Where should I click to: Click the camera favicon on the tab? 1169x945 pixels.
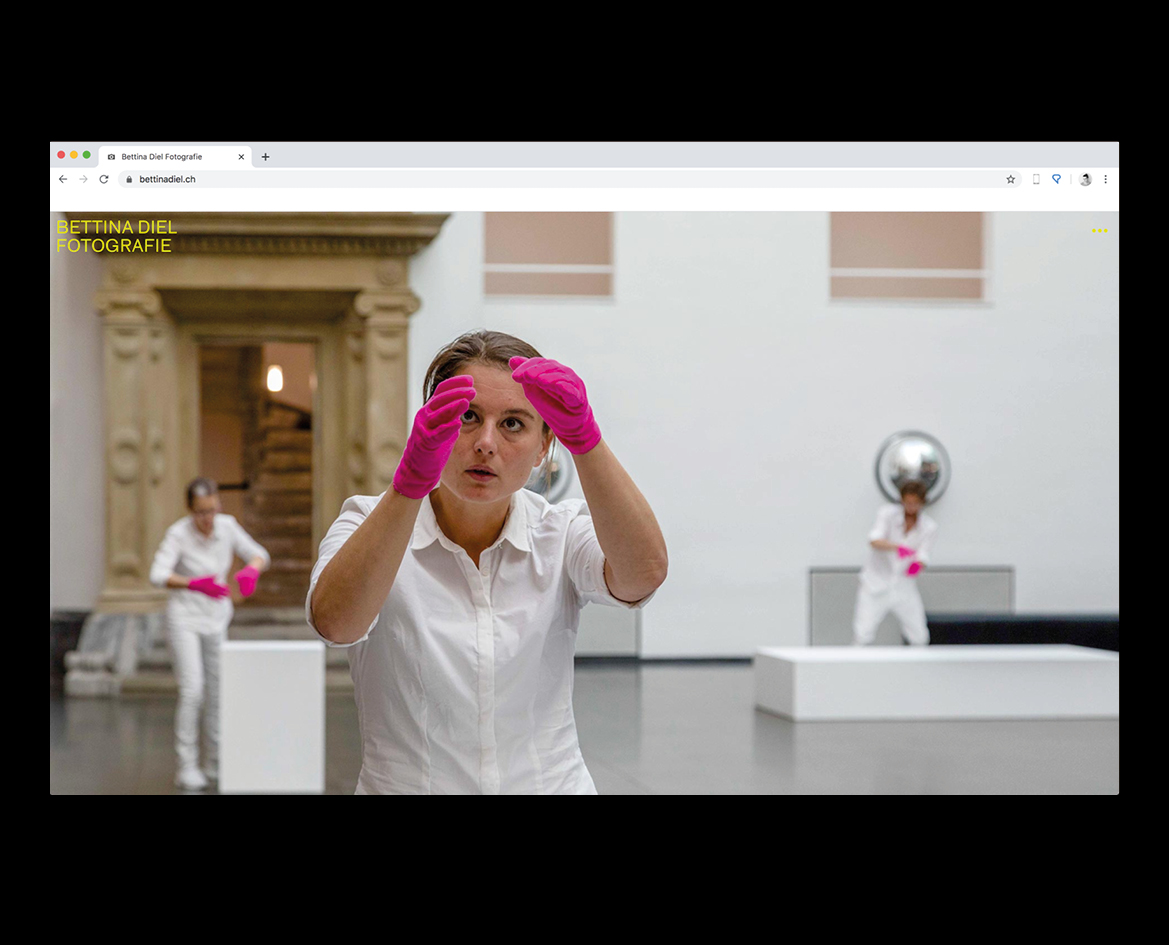[111, 157]
